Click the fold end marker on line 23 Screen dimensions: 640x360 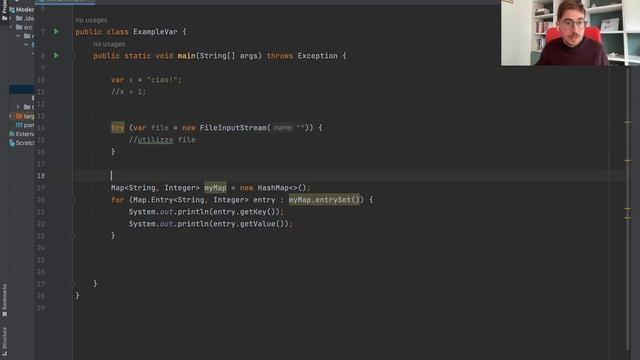point(72,236)
